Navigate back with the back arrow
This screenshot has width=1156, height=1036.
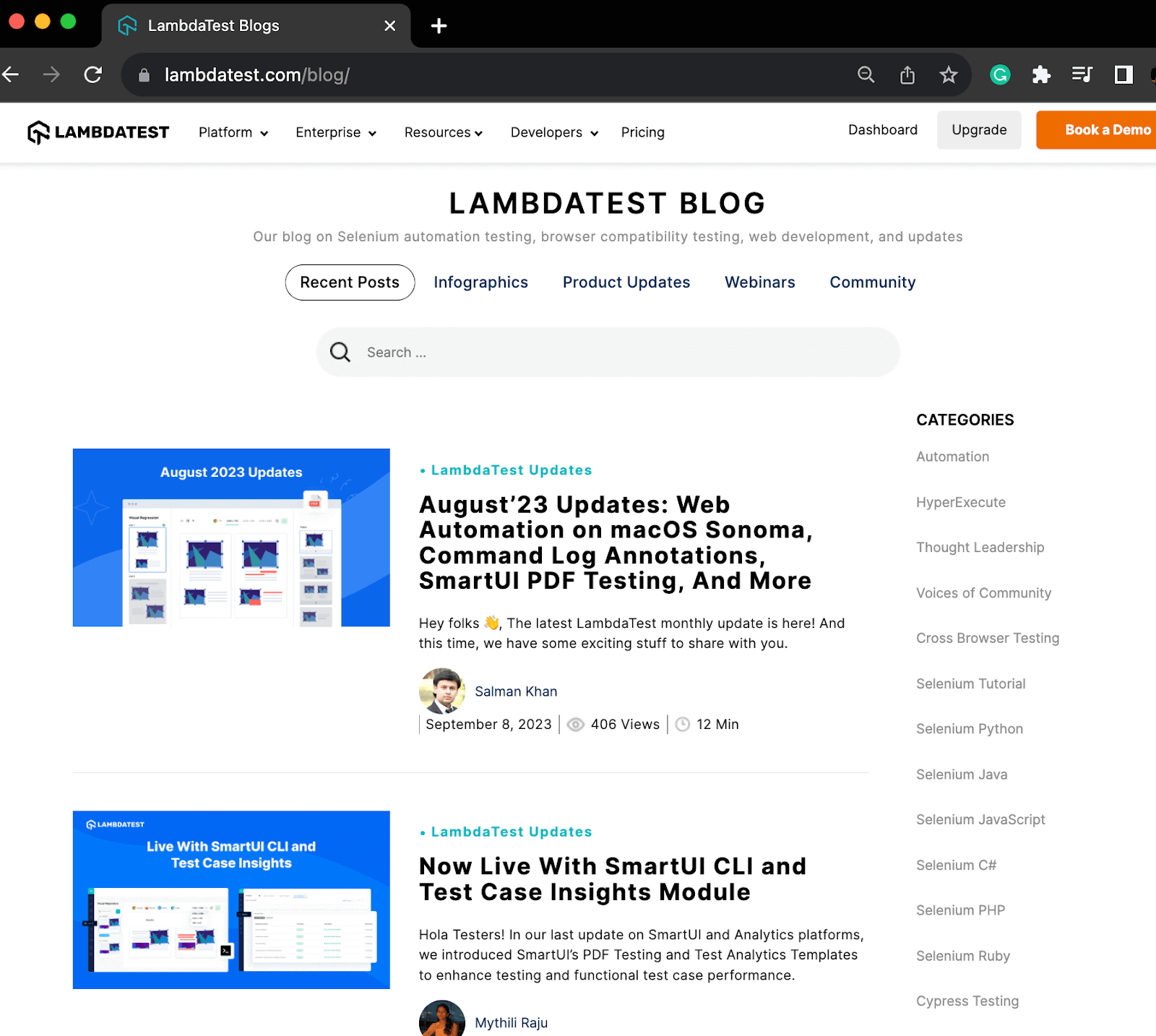coord(12,74)
